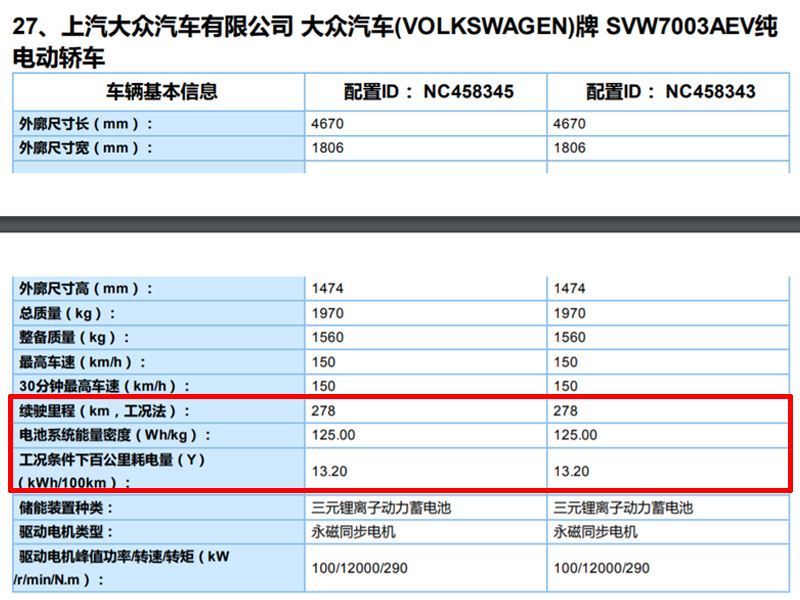Click 1560 in the NC458345 column
This screenshot has height=600, width=800.
point(328,337)
